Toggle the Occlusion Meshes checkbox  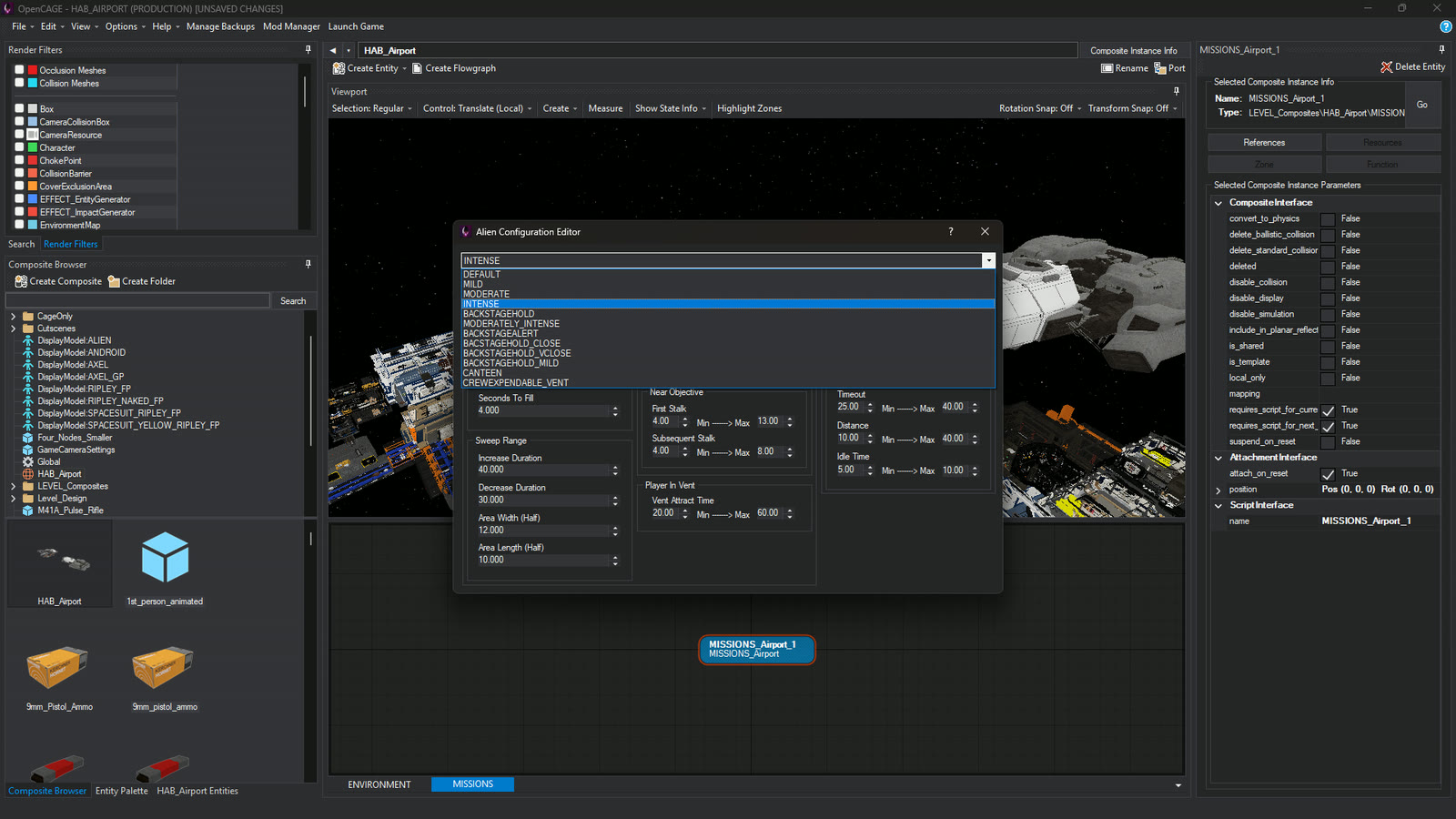click(x=19, y=70)
